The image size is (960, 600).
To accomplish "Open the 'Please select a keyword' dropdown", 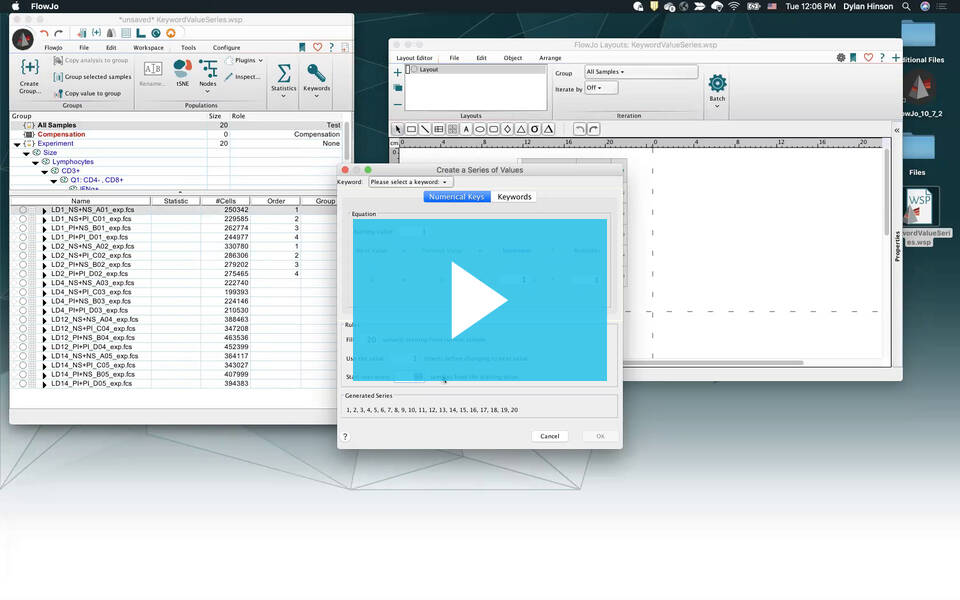I will coord(410,182).
